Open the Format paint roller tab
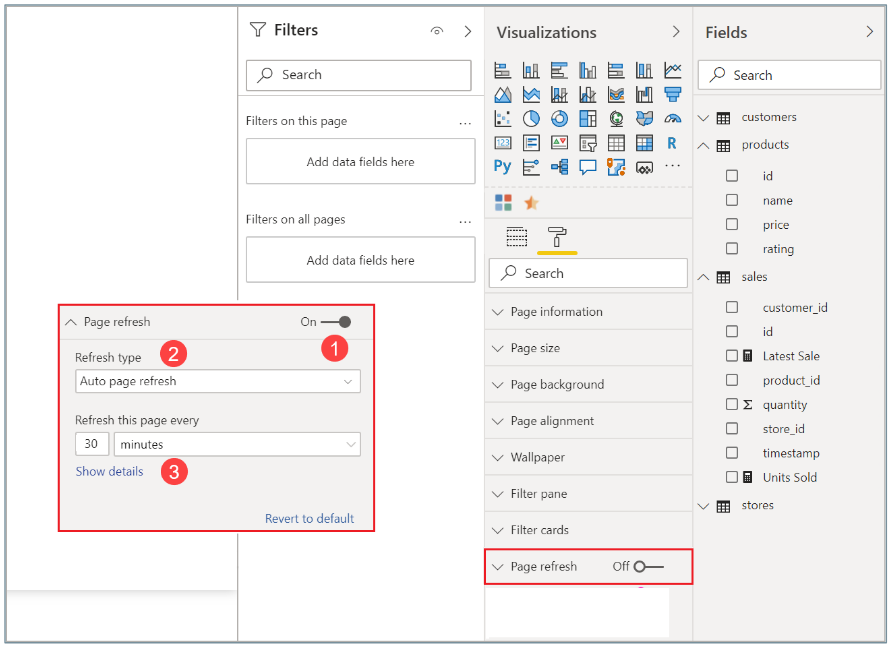The height and width of the screenshot is (650, 888). (x=556, y=237)
